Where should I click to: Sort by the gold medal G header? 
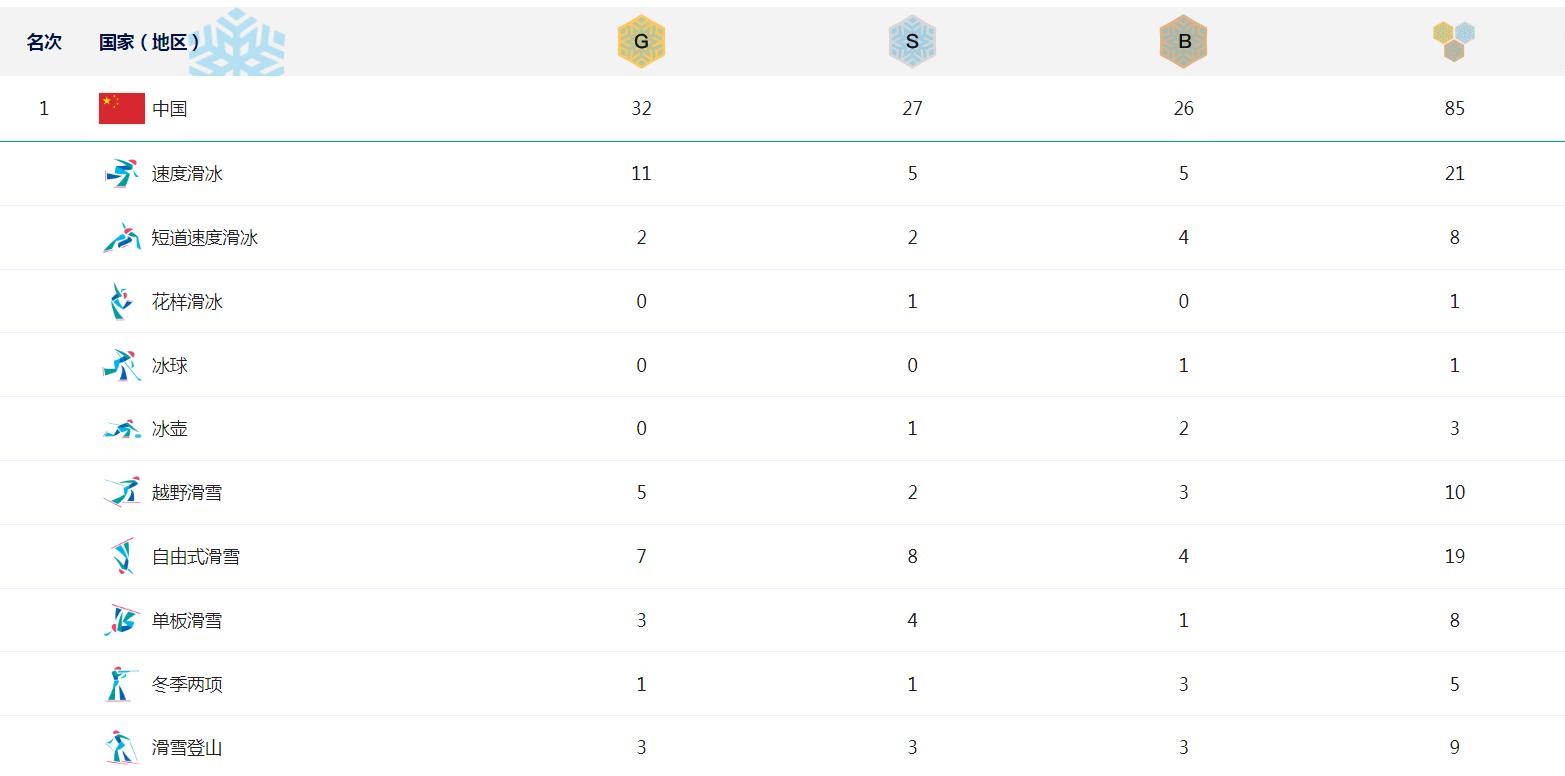[x=641, y=42]
